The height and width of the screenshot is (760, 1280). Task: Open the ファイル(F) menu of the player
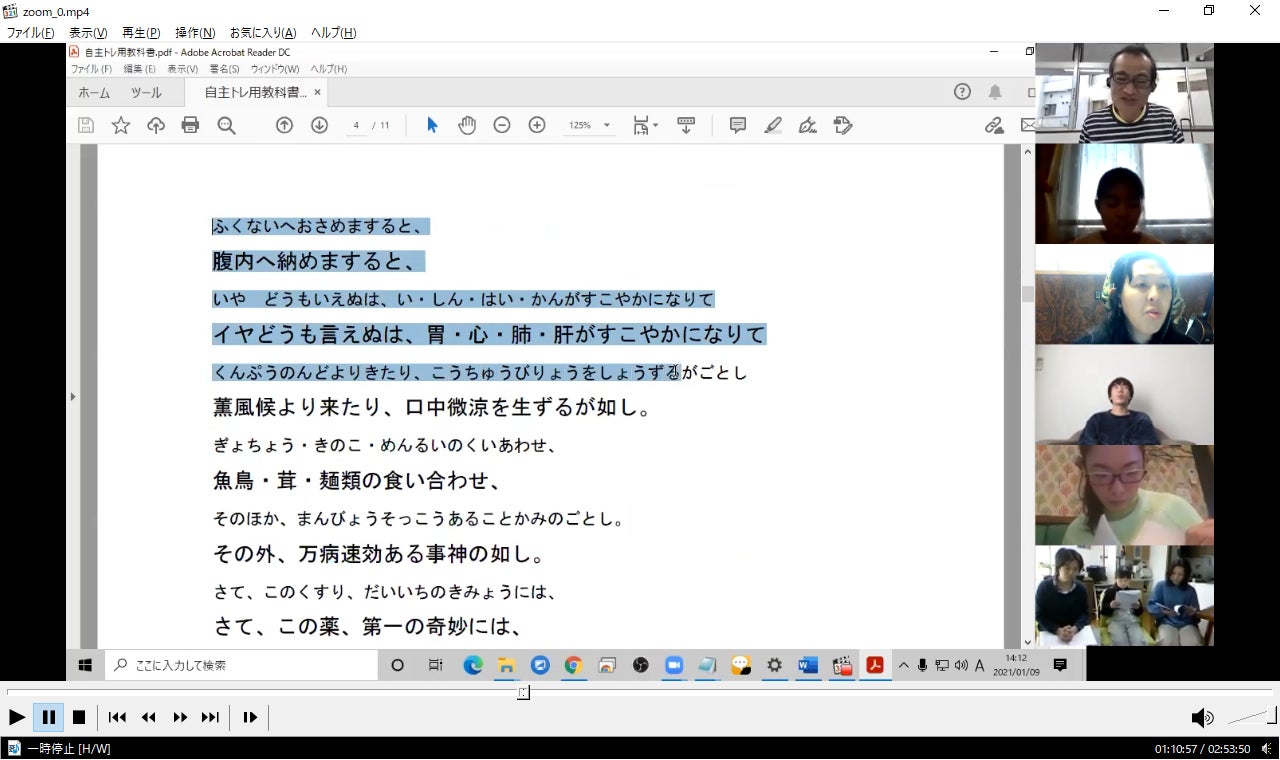(30, 33)
